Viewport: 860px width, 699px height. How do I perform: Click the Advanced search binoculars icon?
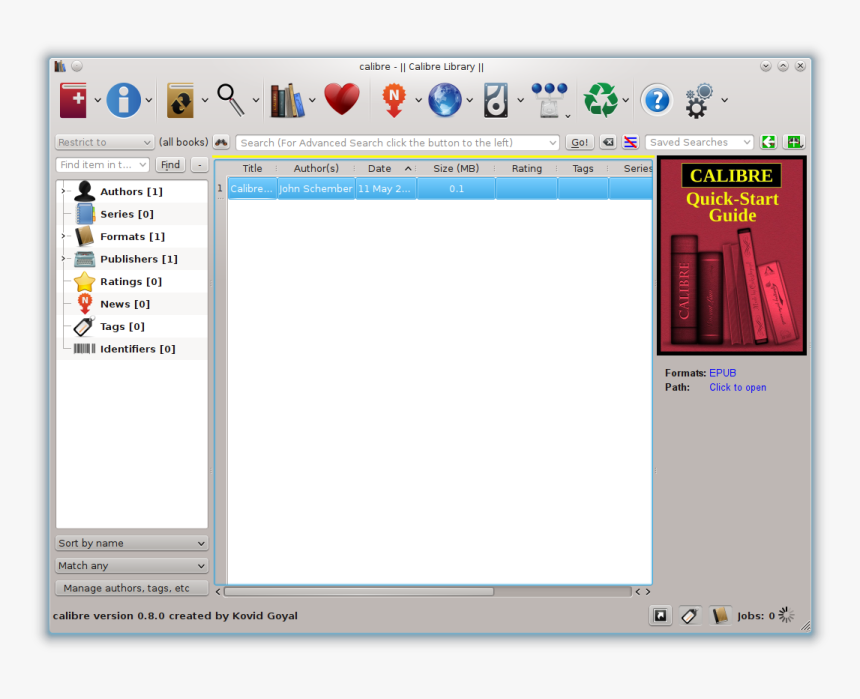pyautogui.click(x=221, y=143)
